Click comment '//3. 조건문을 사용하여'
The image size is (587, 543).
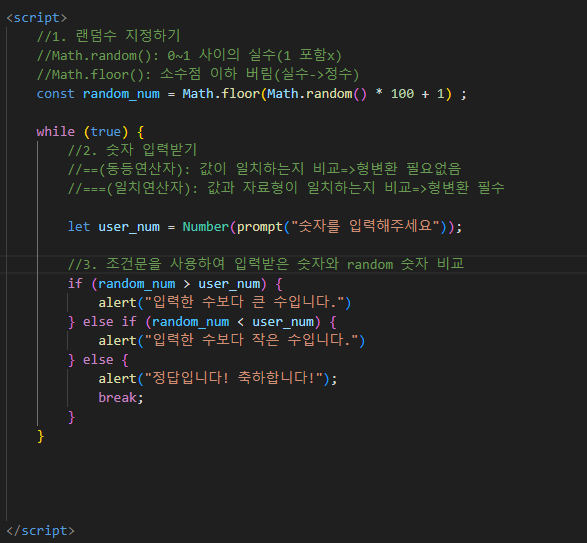tap(266, 264)
